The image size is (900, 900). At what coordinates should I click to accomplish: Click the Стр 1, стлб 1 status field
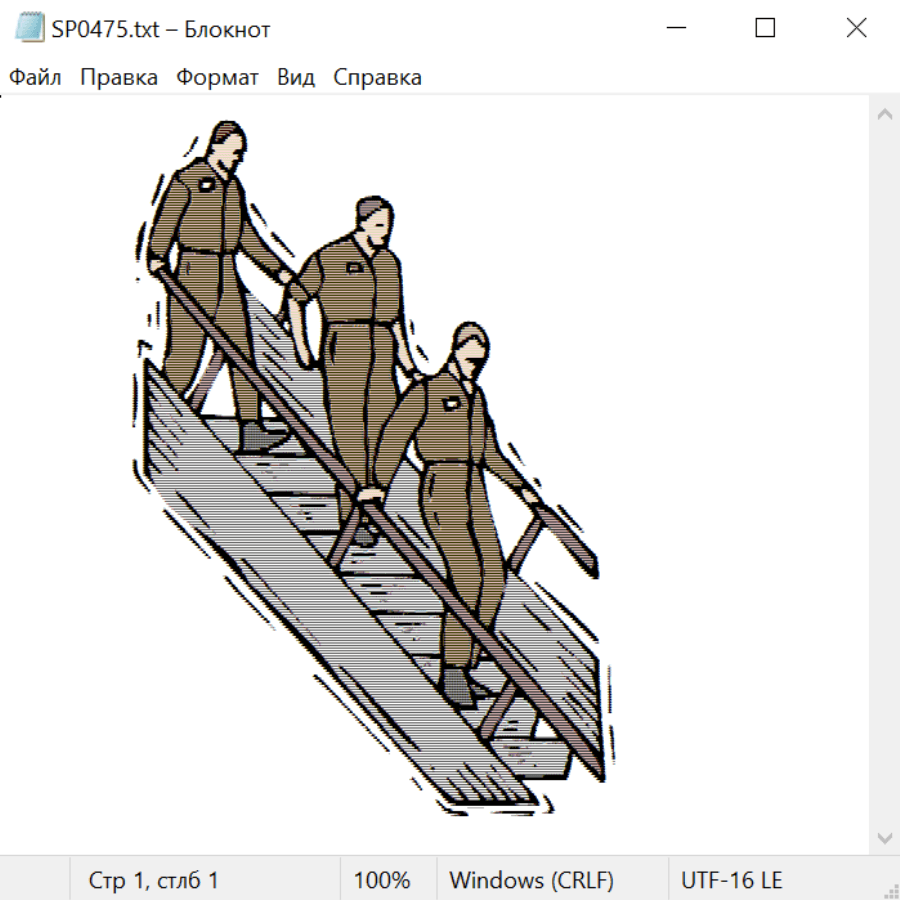click(153, 880)
